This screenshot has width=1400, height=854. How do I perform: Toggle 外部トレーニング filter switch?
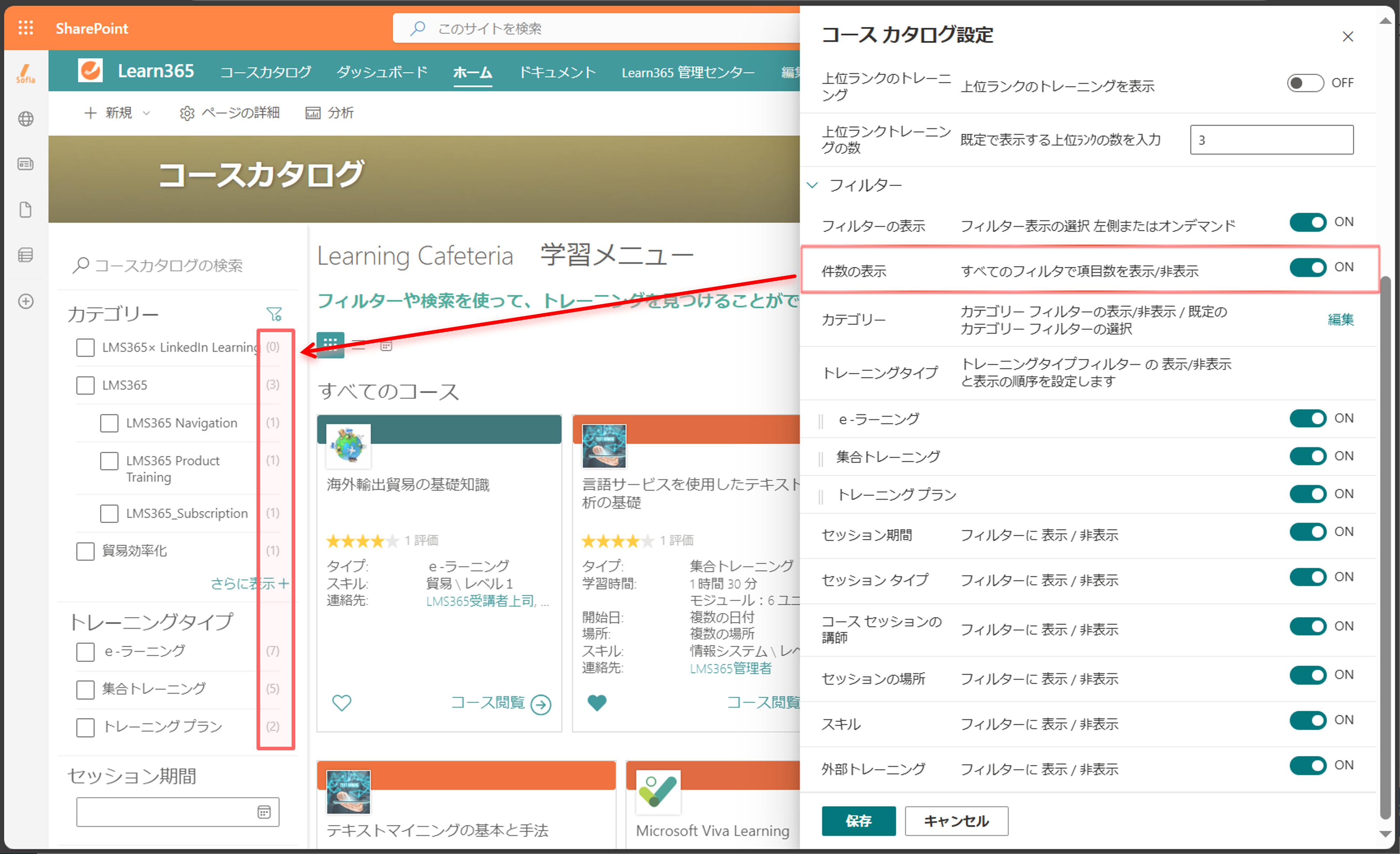click(x=1308, y=765)
